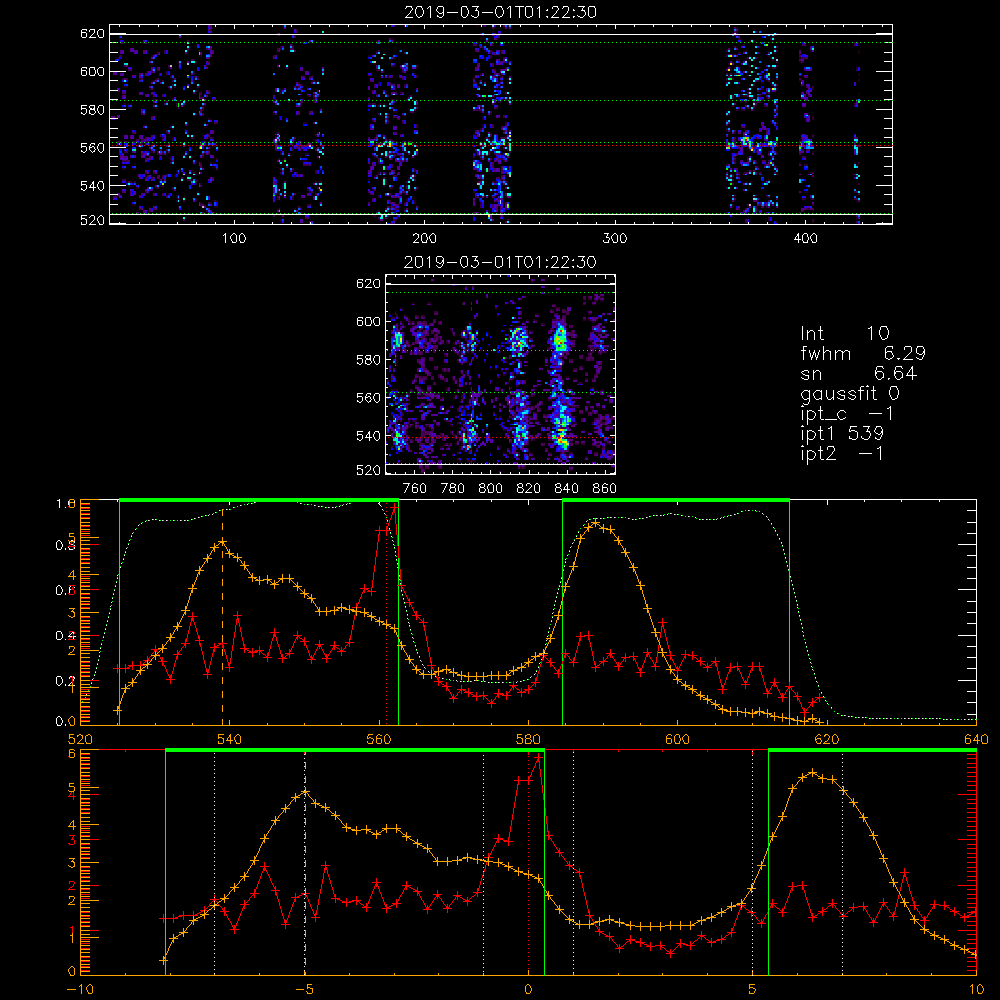Click x-axis label 540 on the profile plot
The height and width of the screenshot is (1000, 1000).
pyautogui.click(x=229, y=739)
